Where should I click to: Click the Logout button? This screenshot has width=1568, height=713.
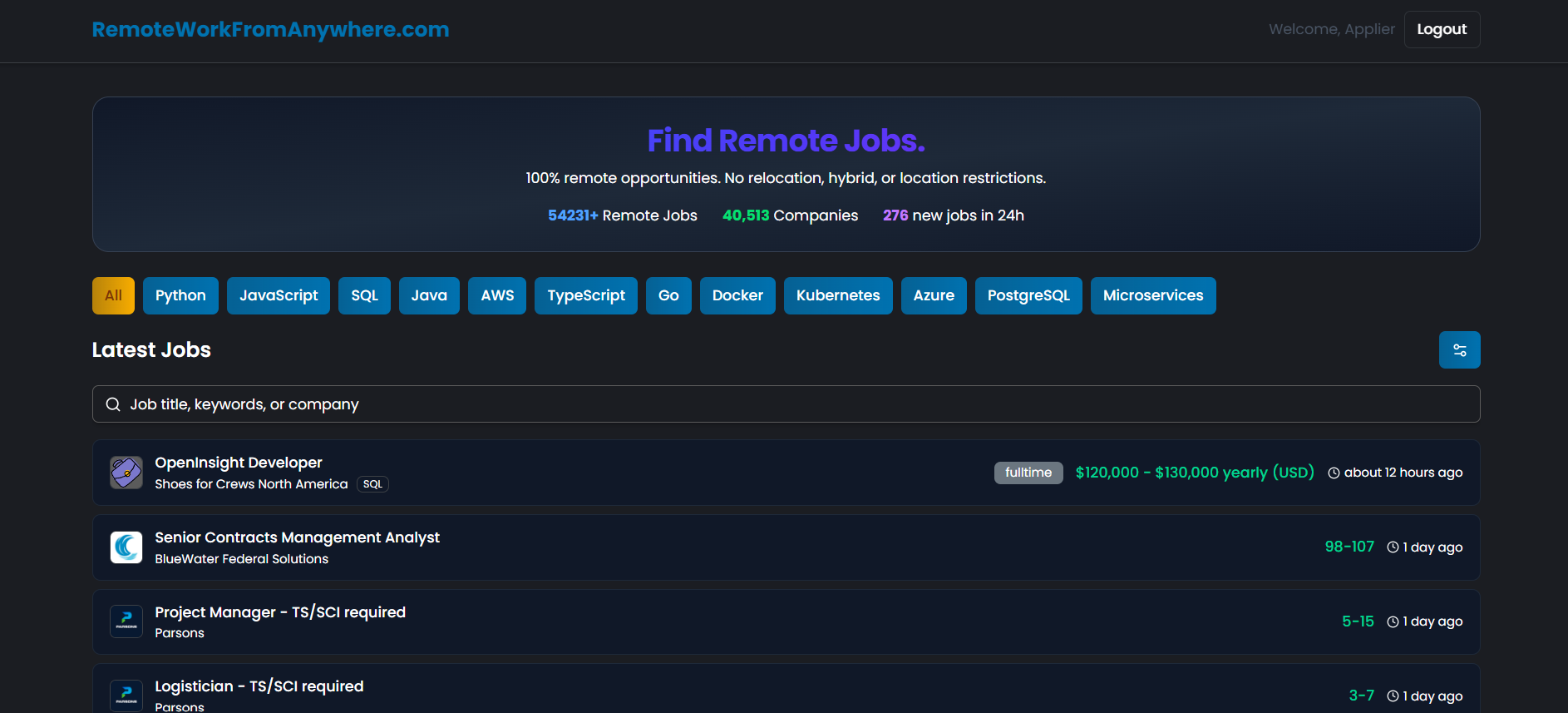[x=1442, y=29]
